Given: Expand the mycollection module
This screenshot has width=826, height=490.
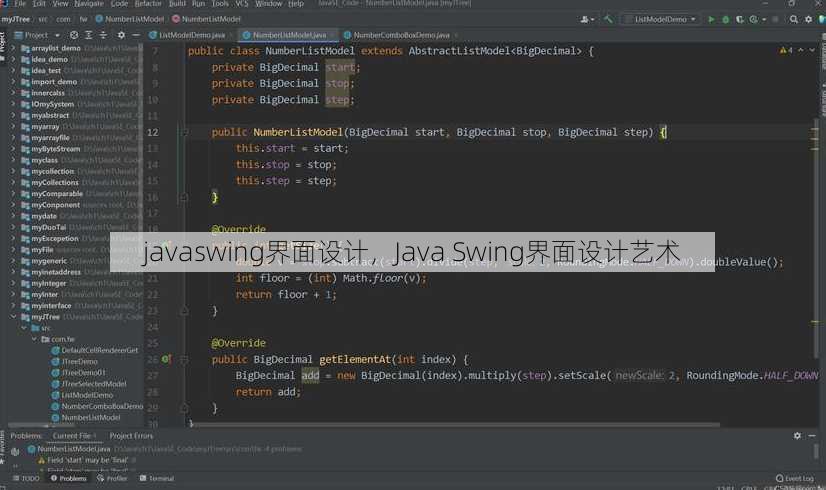Looking at the screenshot, I should click(13, 171).
